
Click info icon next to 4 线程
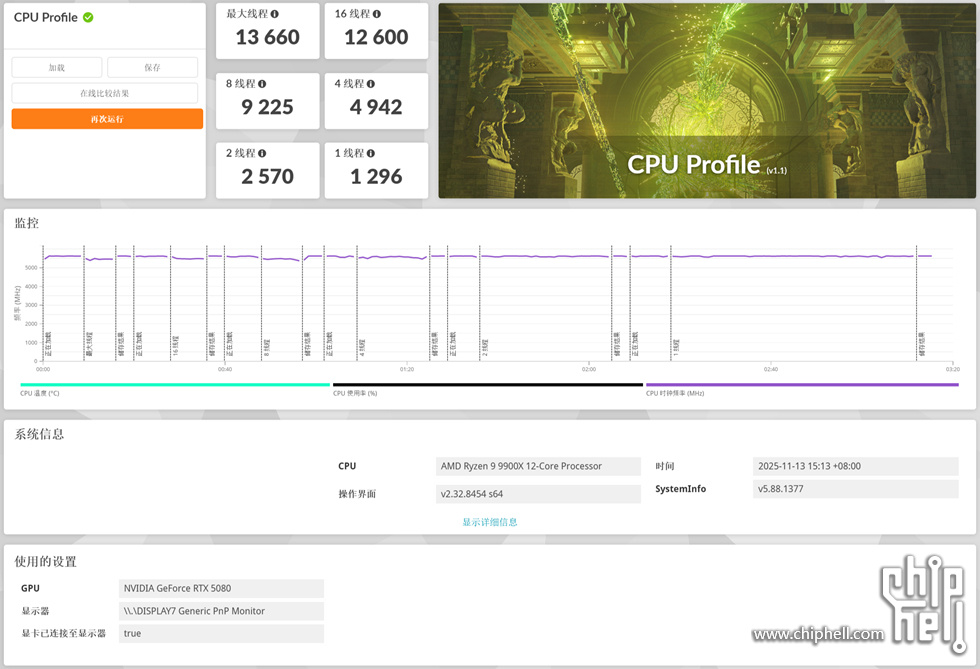point(371,84)
